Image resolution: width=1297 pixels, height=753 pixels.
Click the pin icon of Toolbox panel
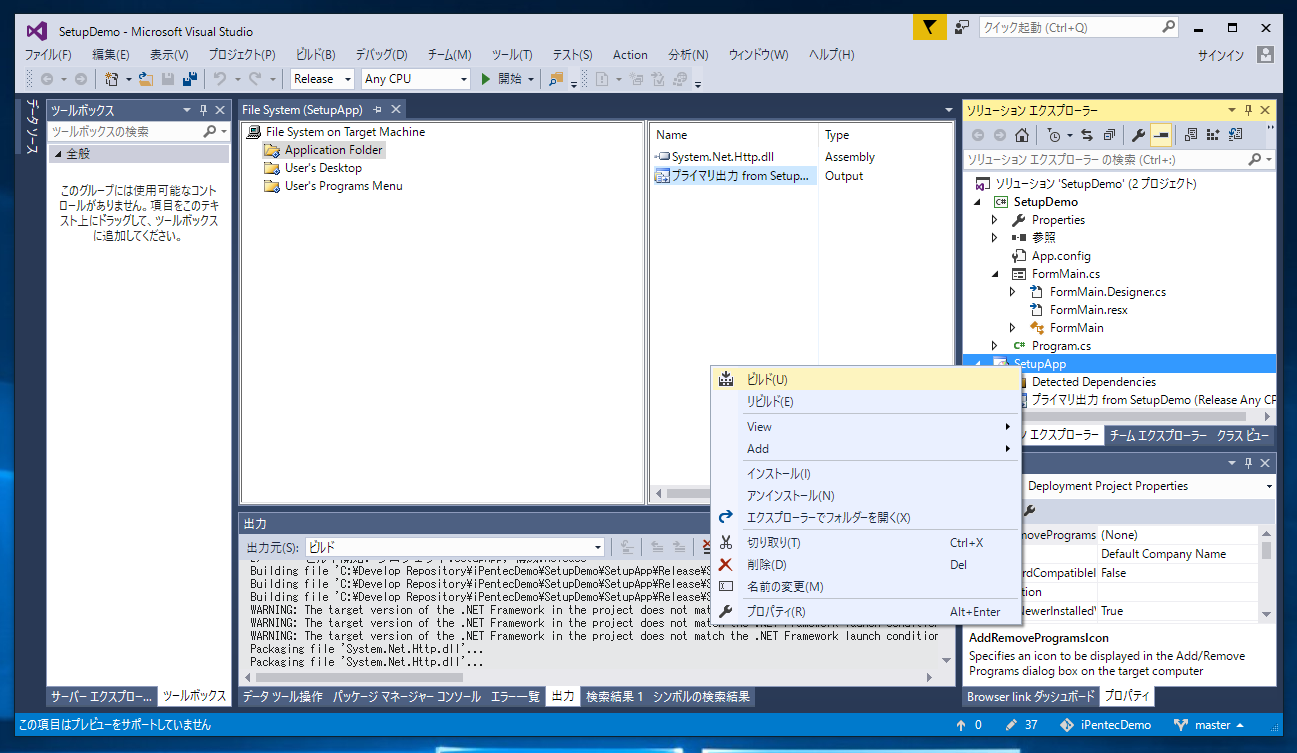pyautogui.click(x=203, y=110)
